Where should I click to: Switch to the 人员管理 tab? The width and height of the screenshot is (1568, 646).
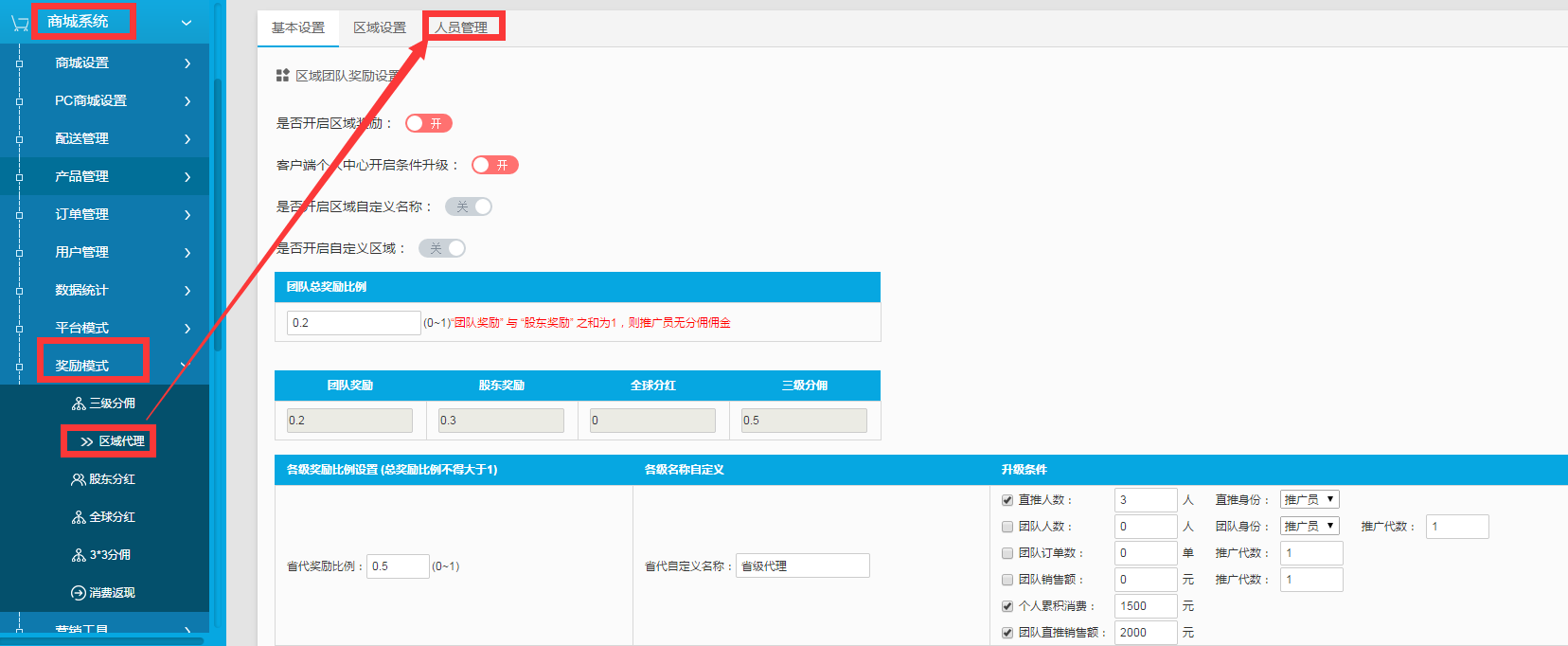click(x=462, y=27)
